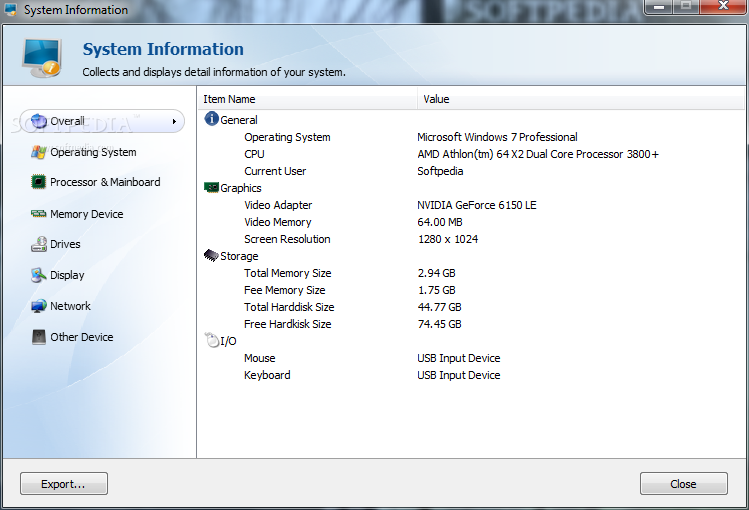This screenshot has height=510, width=749.
Task: Open the Drives section label
Action: tap(65, 244)
